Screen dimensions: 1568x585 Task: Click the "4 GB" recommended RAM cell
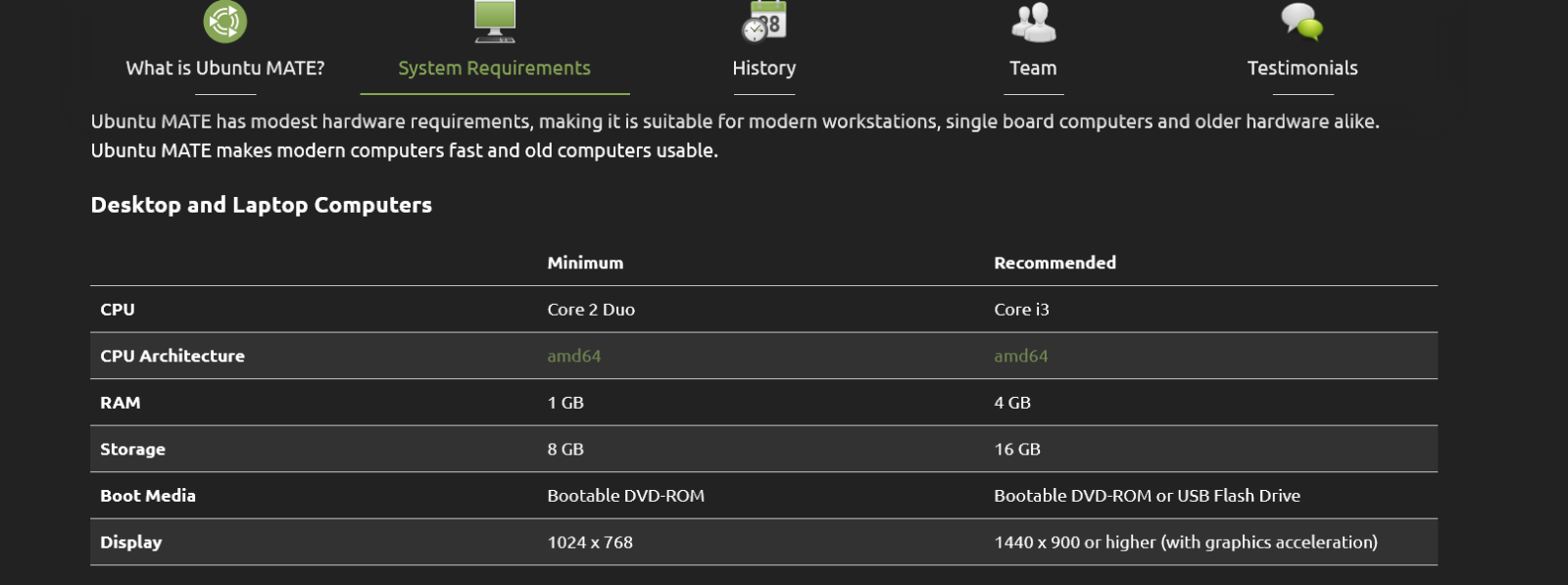tap(1012, 403)
